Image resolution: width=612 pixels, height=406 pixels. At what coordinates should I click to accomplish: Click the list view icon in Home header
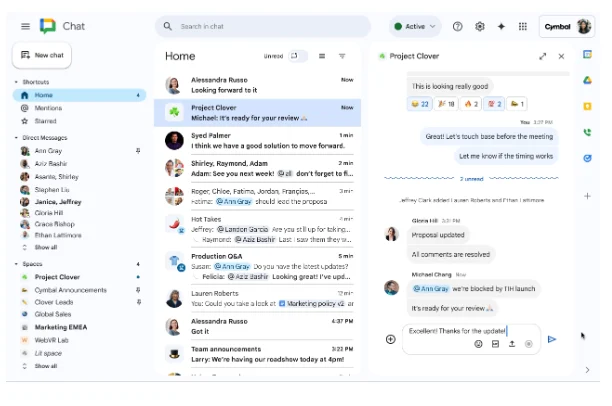[x=322, y=56]
